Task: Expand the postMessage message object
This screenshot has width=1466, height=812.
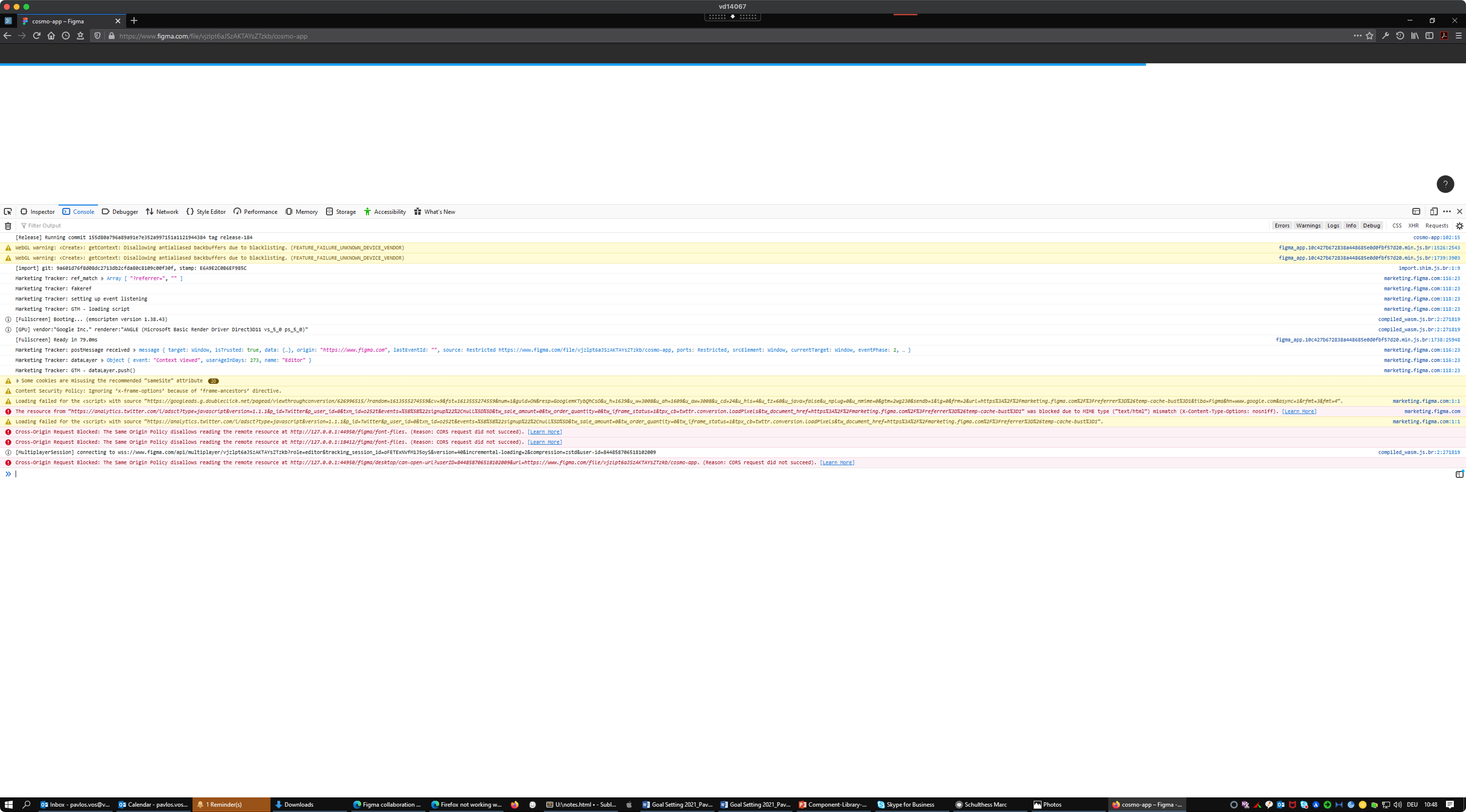Action: 134,350
